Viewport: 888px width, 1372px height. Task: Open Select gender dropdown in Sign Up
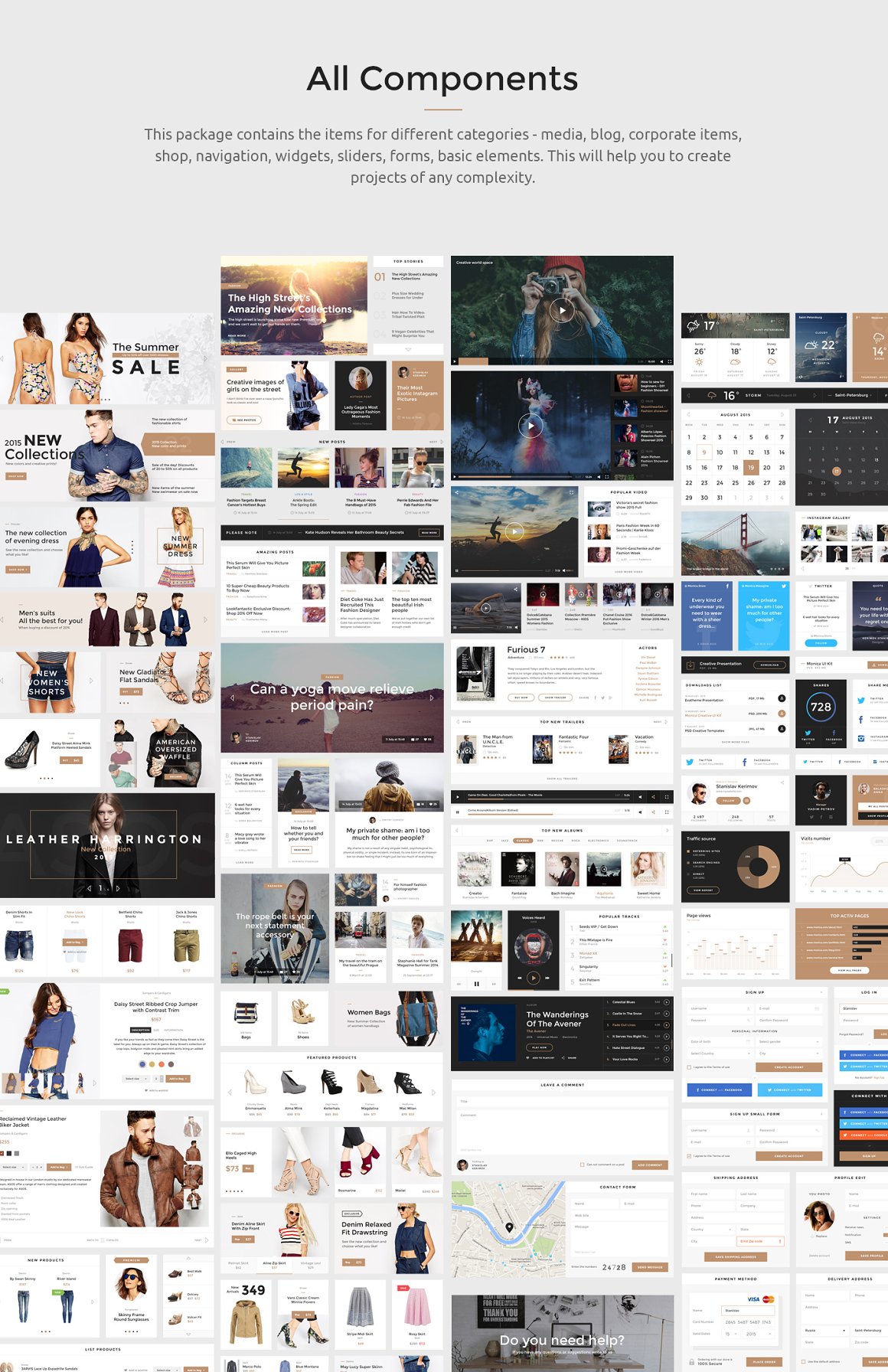point(788,1041)
